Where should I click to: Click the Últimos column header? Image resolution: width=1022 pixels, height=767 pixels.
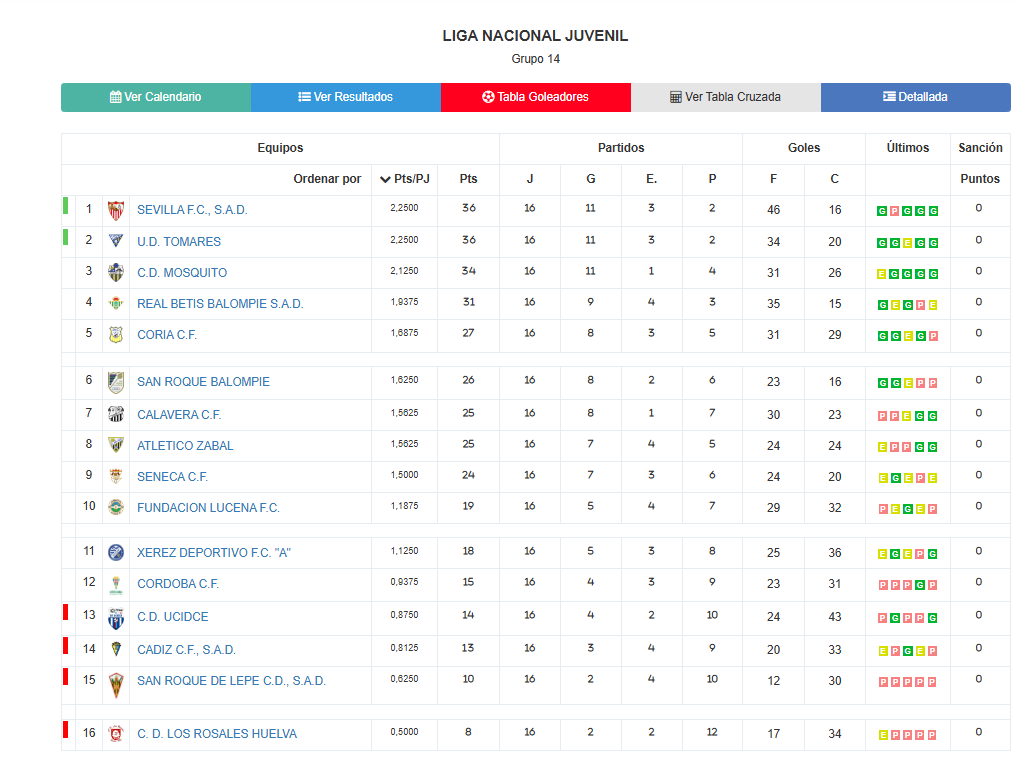pos(908,148)
